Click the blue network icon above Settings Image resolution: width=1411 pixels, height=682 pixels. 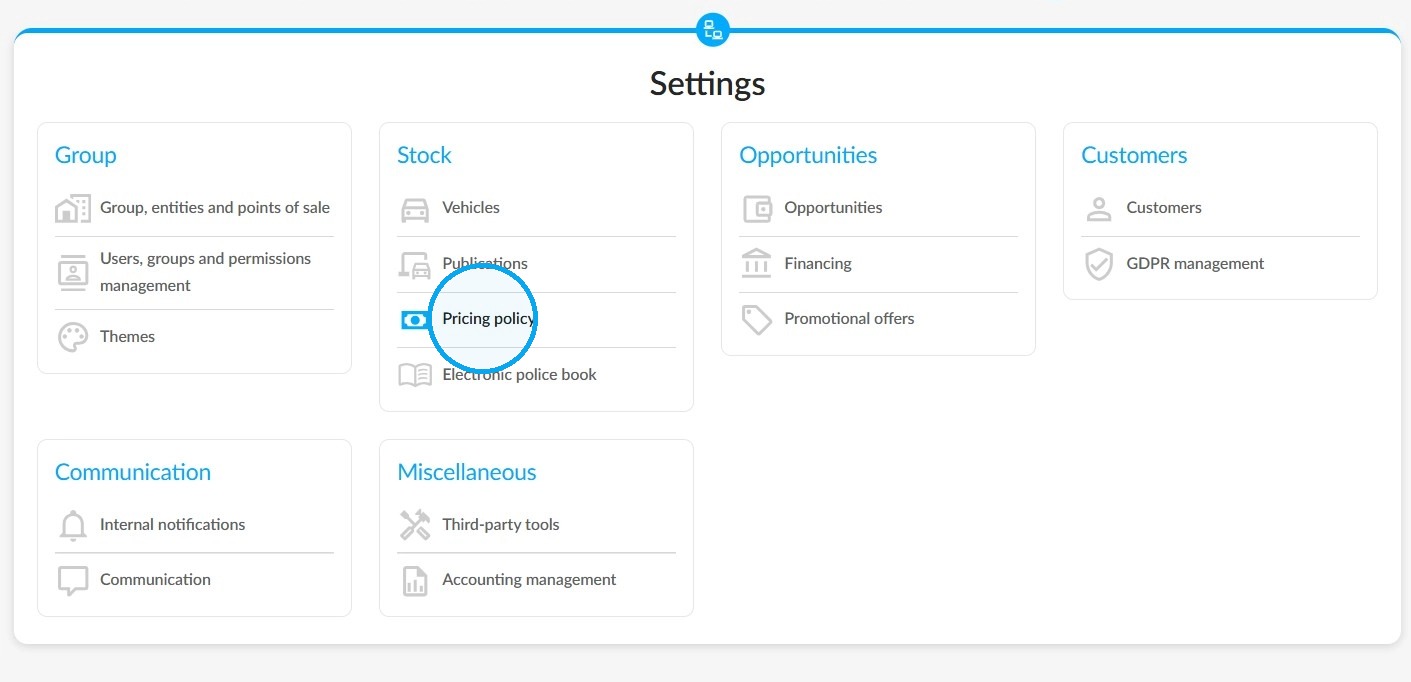click(x=713, y=29)
